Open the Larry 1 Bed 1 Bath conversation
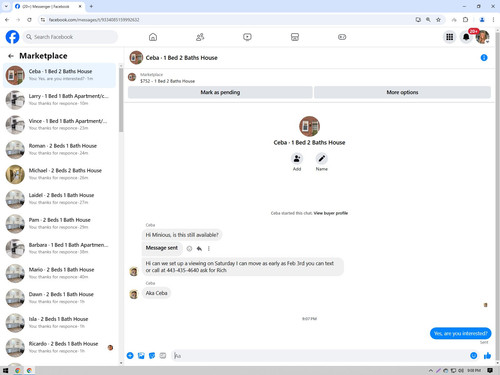This screenshot has width=500, height=375. 59,100
